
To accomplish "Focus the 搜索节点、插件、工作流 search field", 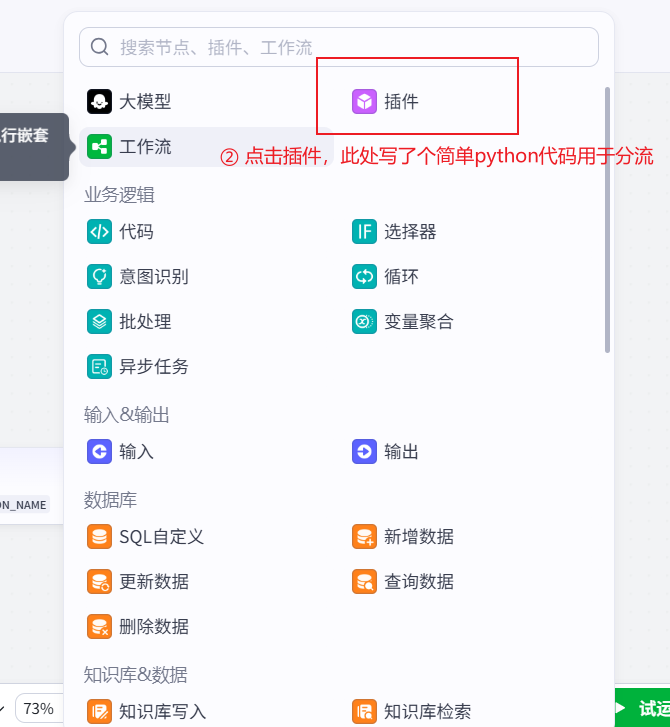I will point(338,47).
